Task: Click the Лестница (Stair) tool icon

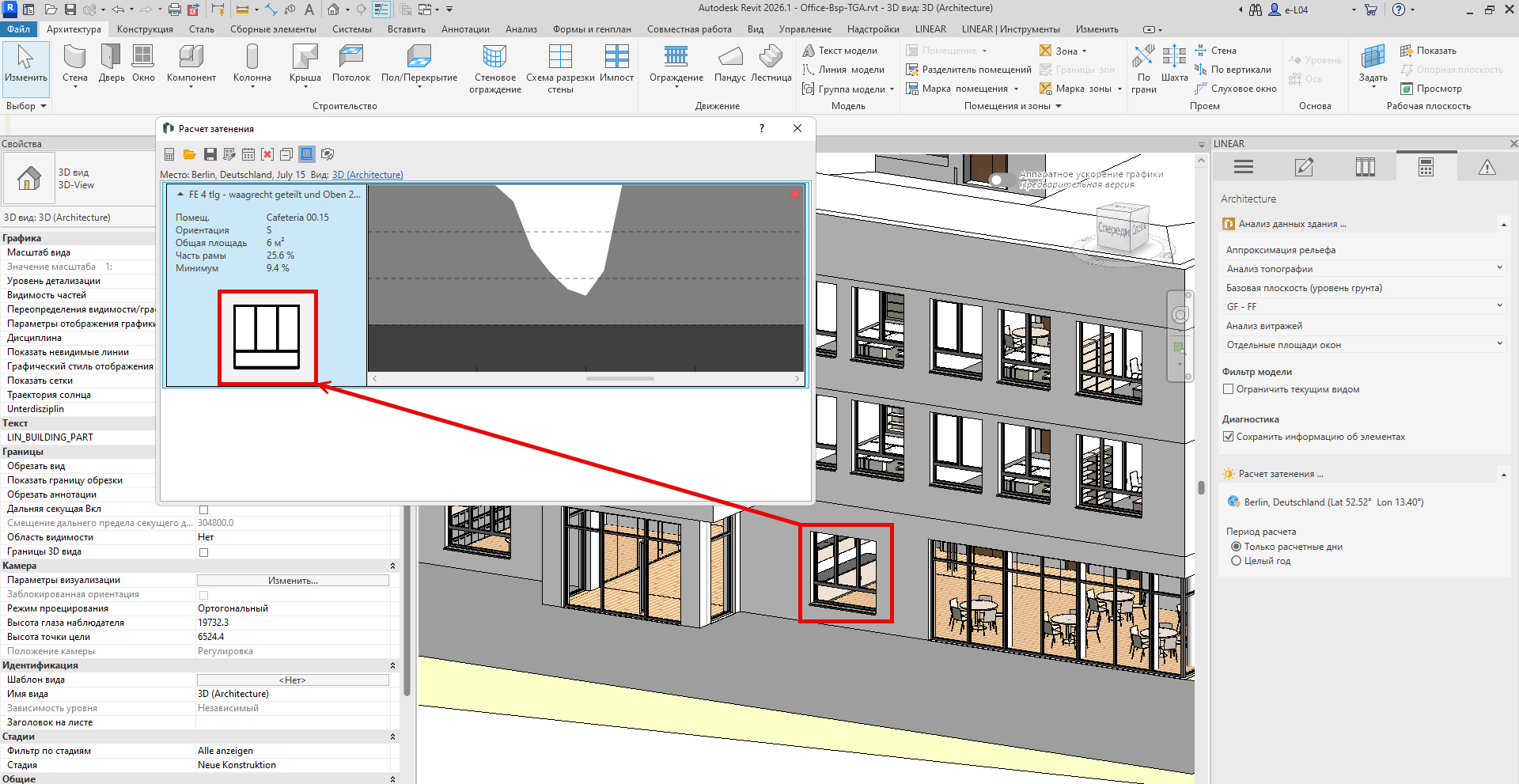Action: 771,63
